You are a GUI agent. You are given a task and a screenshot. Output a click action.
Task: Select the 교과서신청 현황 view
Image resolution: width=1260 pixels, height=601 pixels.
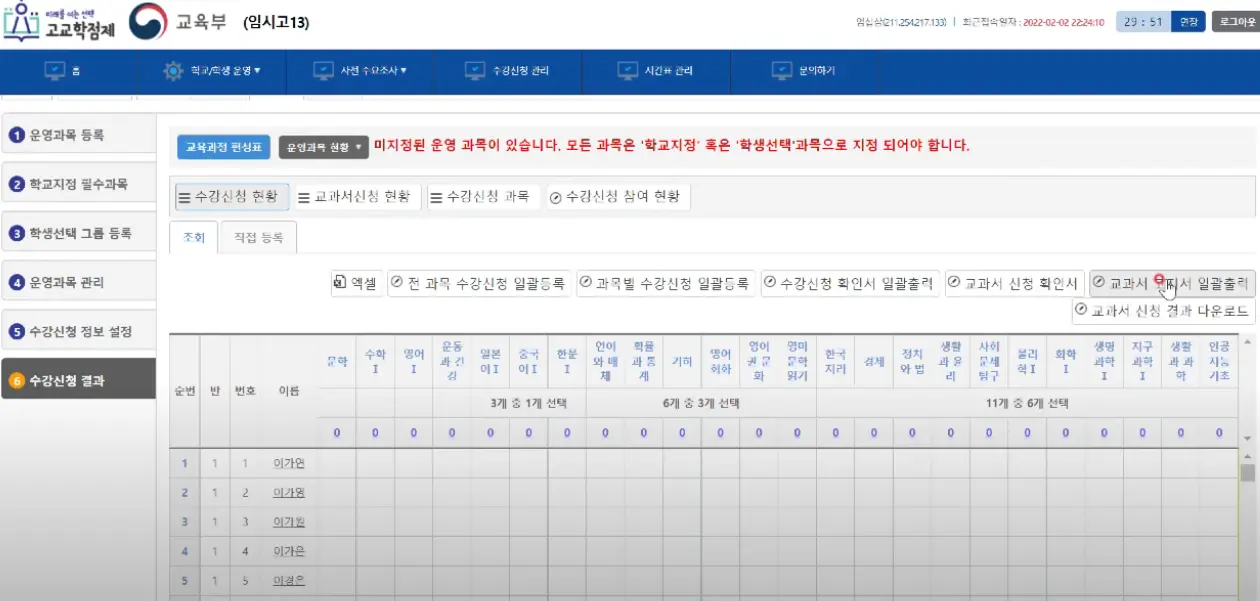tap(356, 197)
